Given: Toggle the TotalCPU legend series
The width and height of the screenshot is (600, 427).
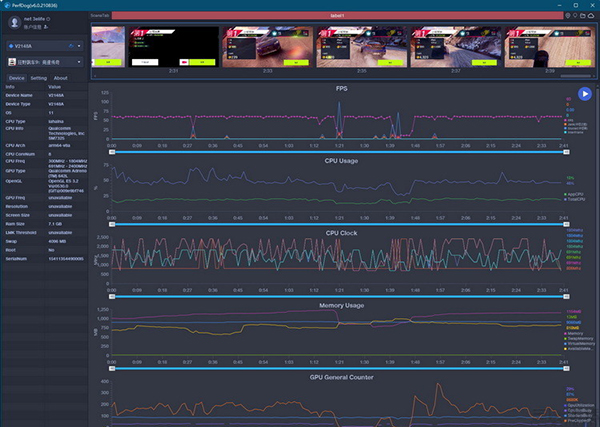Looking at the screenshot, I should [x=577, y=199].
